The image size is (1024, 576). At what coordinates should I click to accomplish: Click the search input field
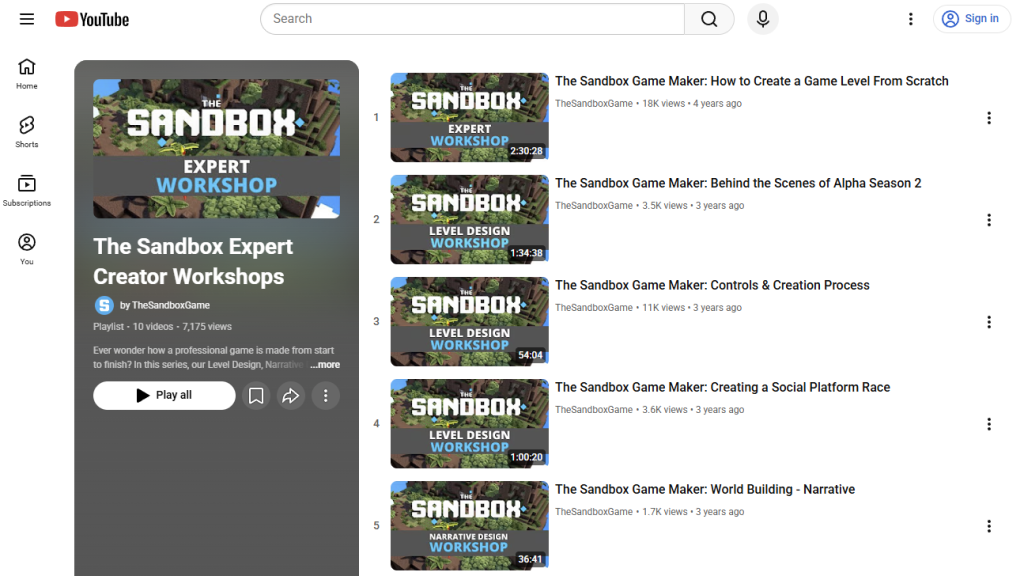pyautogui.click(x=470, y=18)
